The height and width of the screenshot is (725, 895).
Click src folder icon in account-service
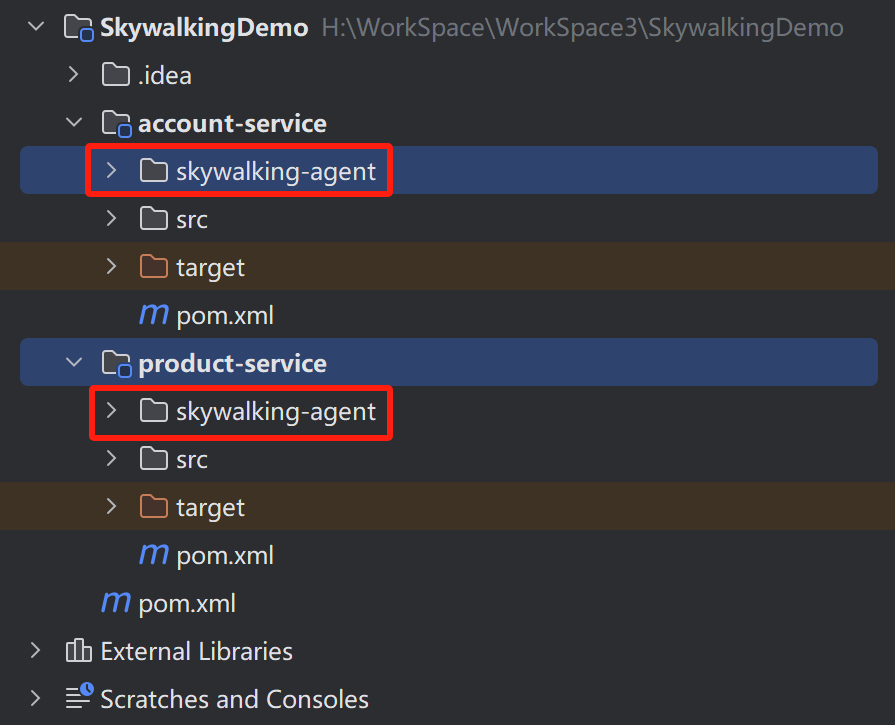pyautogui.click(x=154, y=219)
